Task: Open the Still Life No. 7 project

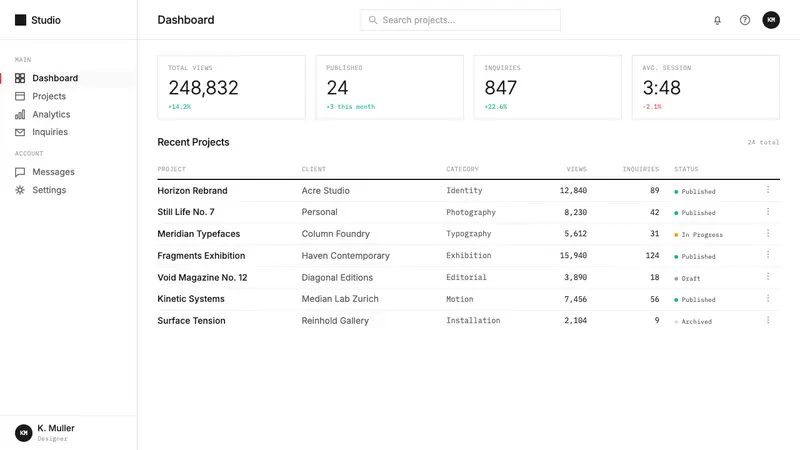Action: tap(186, 212)
